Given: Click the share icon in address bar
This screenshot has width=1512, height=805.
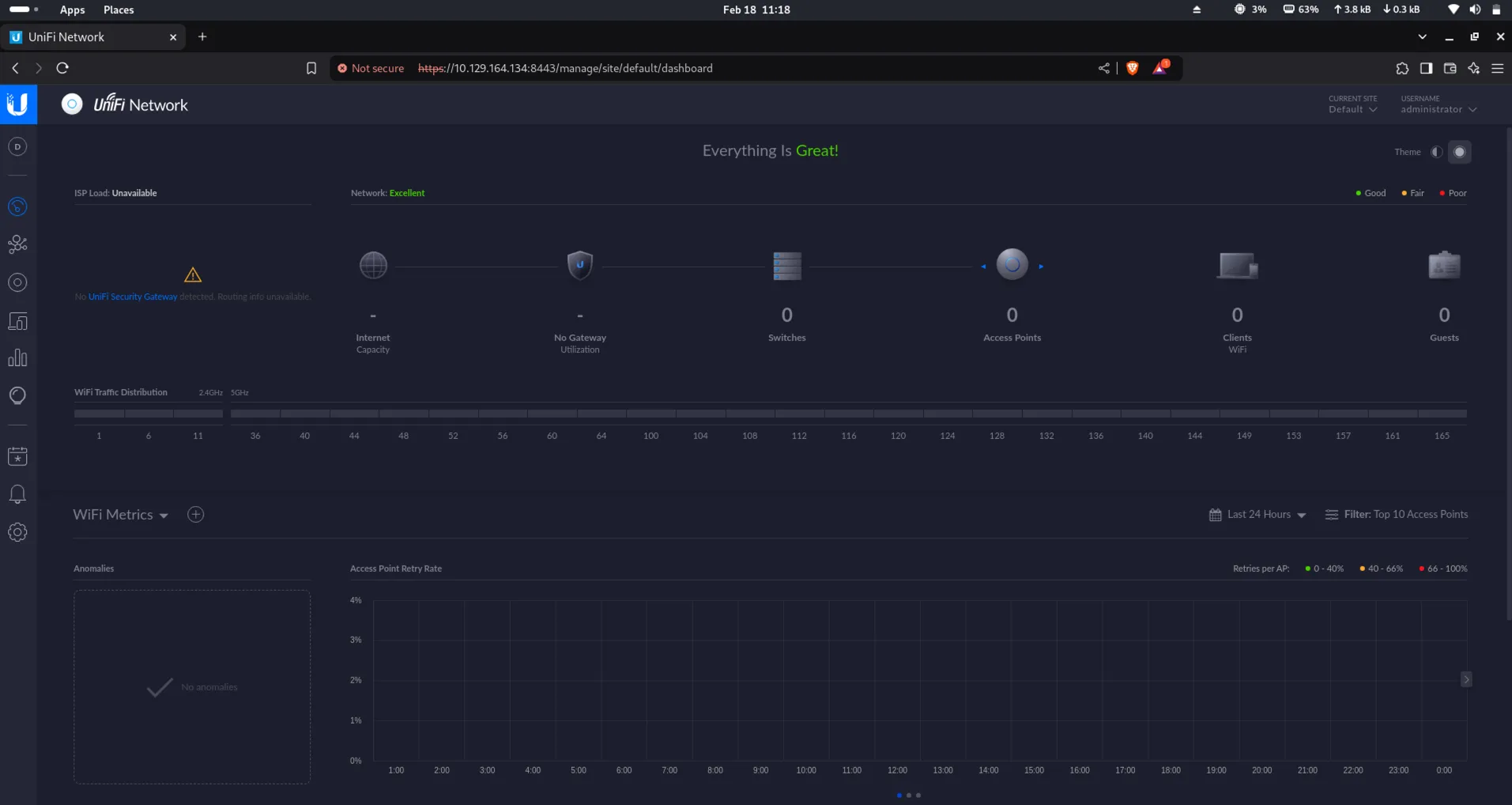Looking at the screenshot, I should click(x=1104, y=68).
